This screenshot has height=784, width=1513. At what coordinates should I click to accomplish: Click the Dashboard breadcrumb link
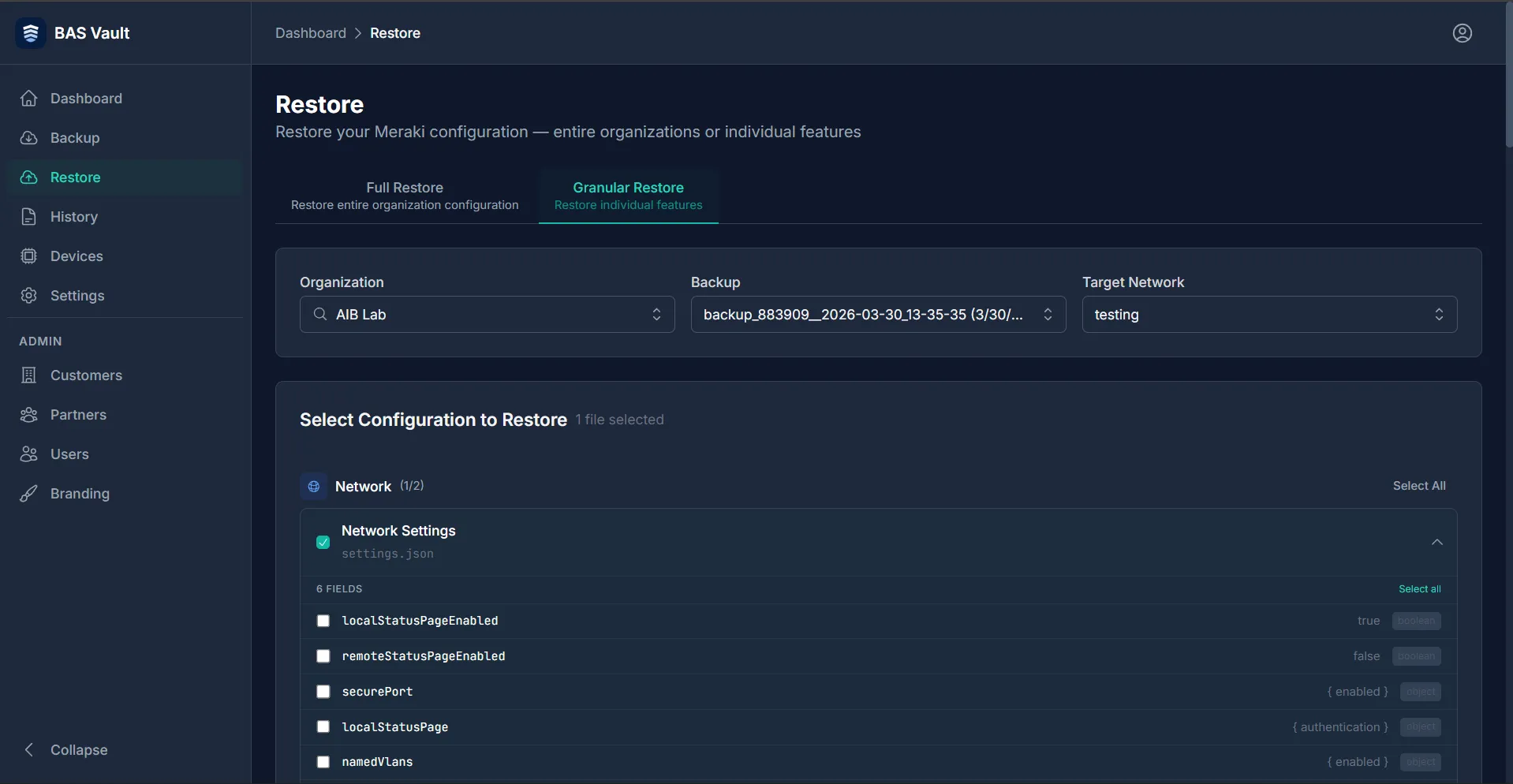[x=311, y=33]
